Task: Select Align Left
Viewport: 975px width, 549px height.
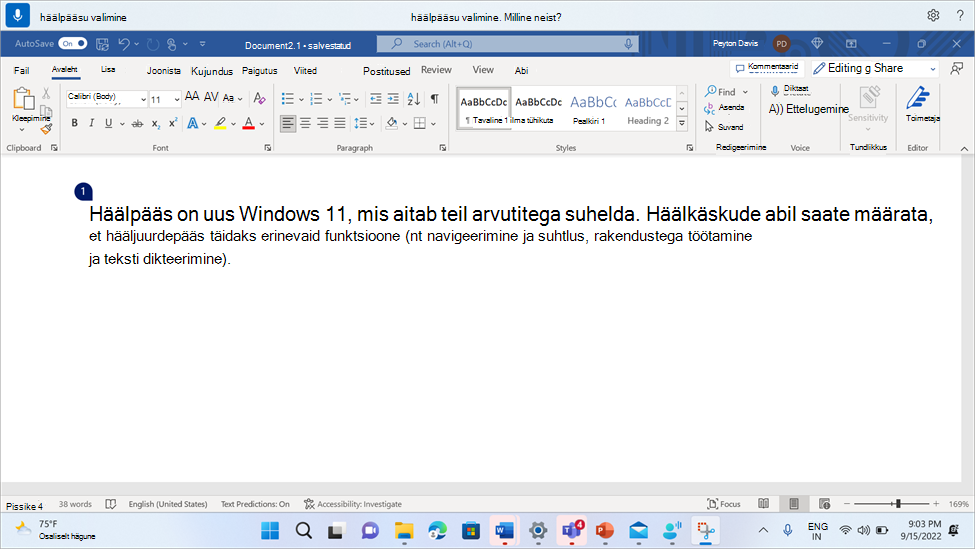Action: 287,123
